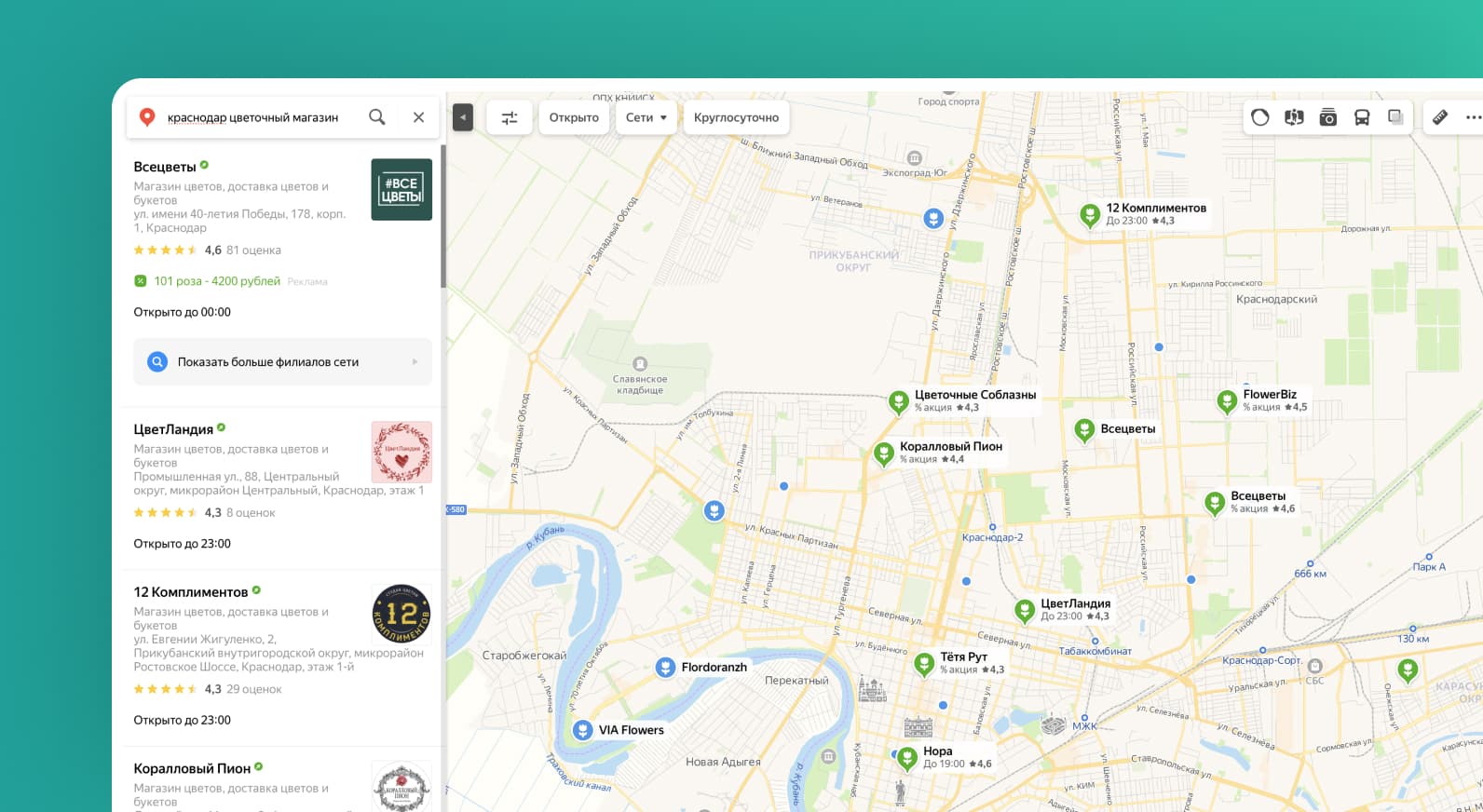This screenshot has width=1483, height=812.
Task: Click the Табаккомбинат stop label
Action: coord(1095,651)
